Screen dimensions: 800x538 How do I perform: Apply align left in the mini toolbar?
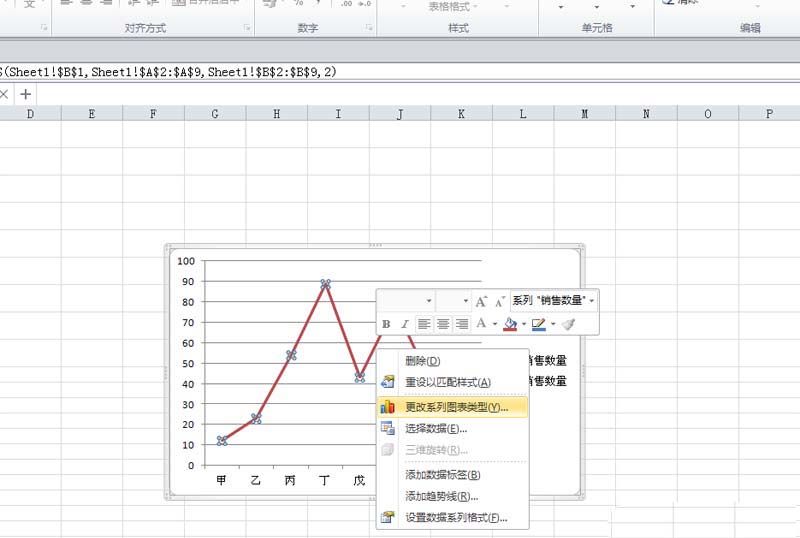click(423, 324)
